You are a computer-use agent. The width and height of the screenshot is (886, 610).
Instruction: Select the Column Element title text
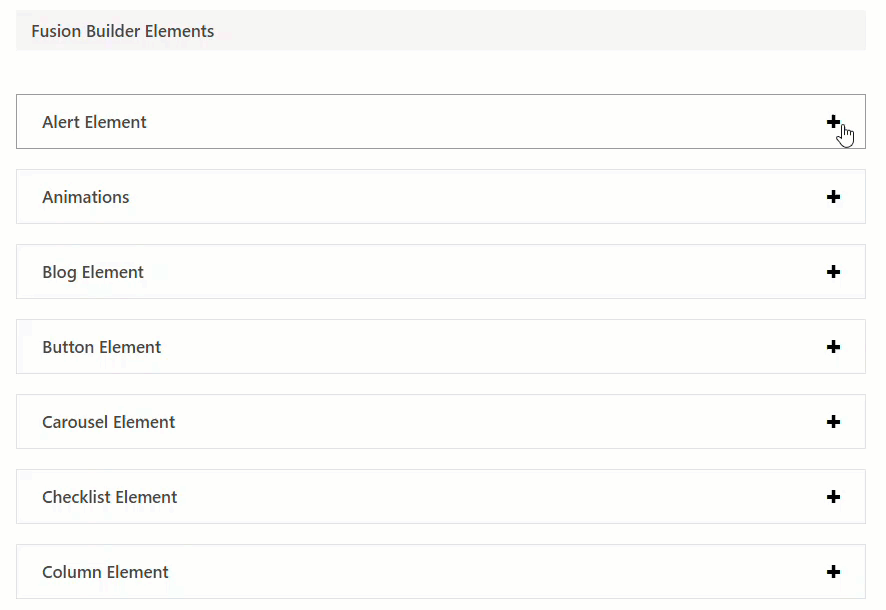tap(105, 572)
